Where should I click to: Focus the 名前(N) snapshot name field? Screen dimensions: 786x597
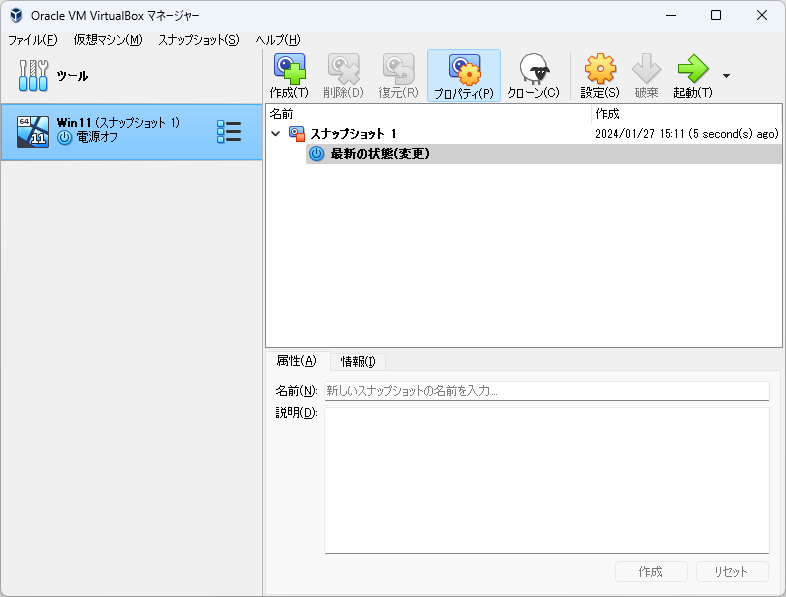coord(547,391)
